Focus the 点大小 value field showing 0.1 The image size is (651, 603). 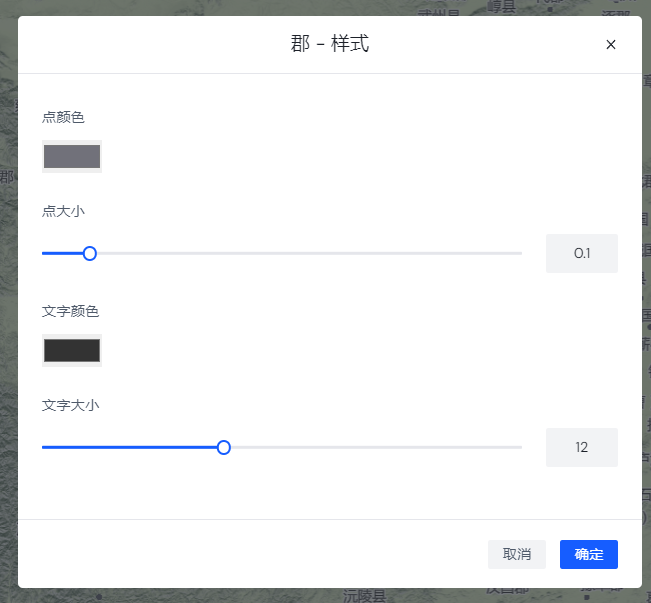pos(581,254)
